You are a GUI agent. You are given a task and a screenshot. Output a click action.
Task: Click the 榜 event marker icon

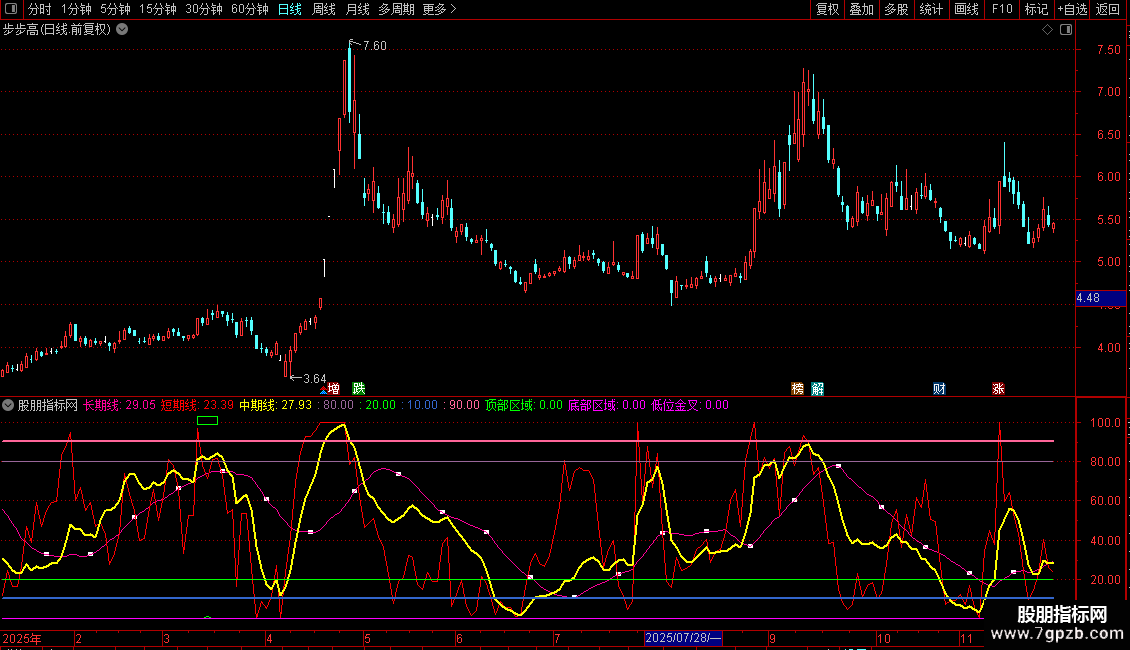tap(798, 388)
